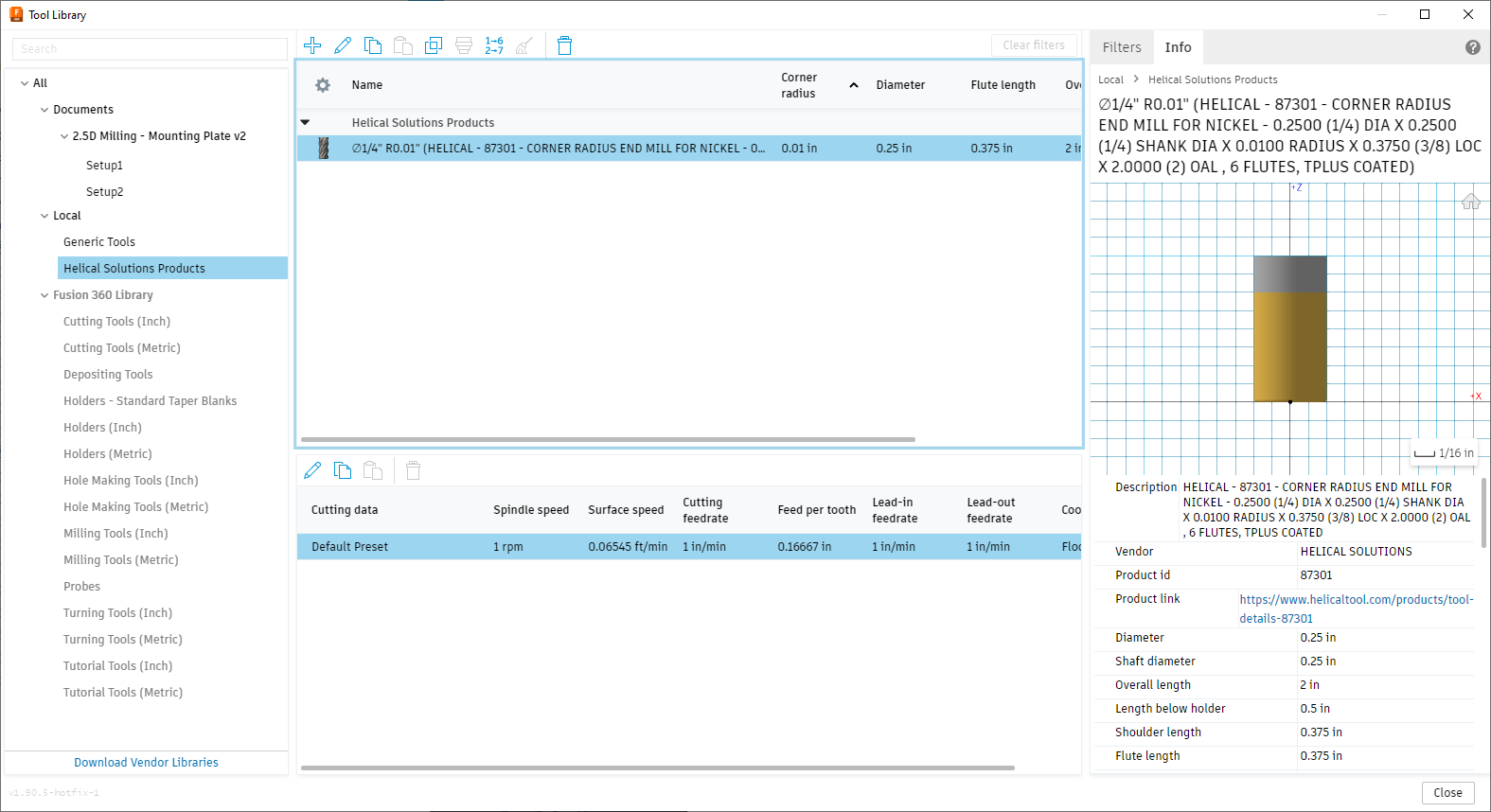
Task: Click the plus icon to add new tool
Action: tap(312, 45)
